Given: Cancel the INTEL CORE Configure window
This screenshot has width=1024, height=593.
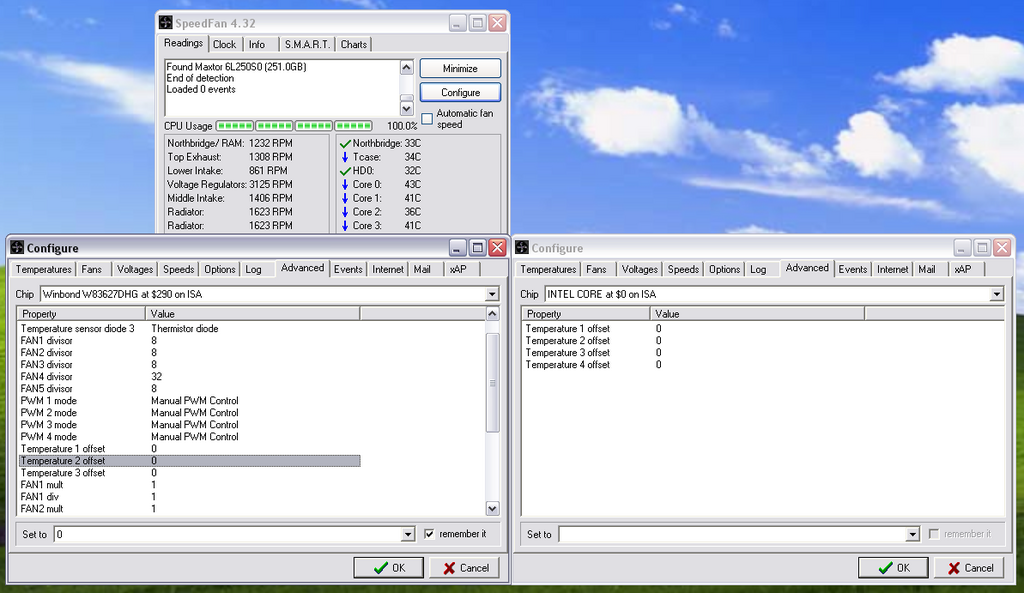Looking at the screenshot, I should tap(970, 568).
